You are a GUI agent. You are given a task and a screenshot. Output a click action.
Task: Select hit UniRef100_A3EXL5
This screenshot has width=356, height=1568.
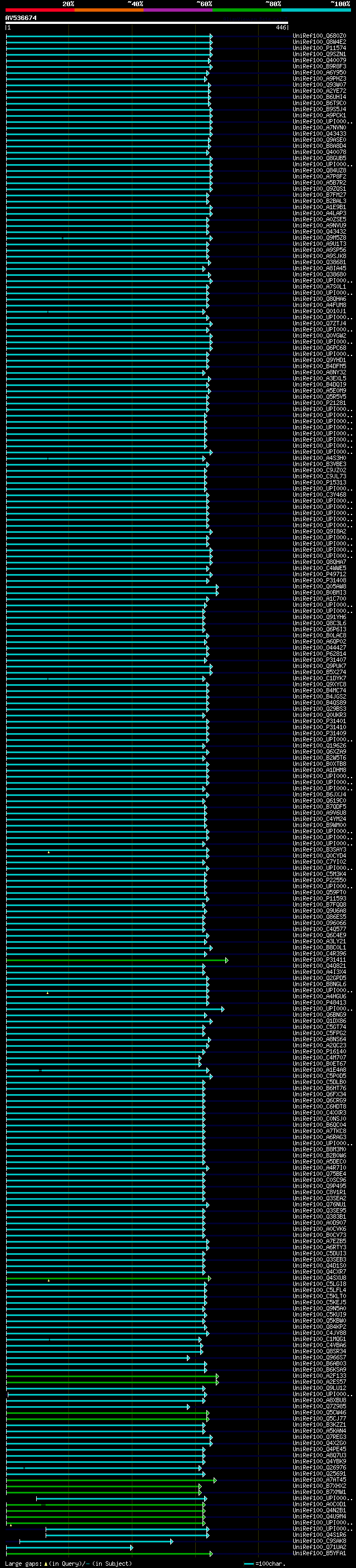319,379
